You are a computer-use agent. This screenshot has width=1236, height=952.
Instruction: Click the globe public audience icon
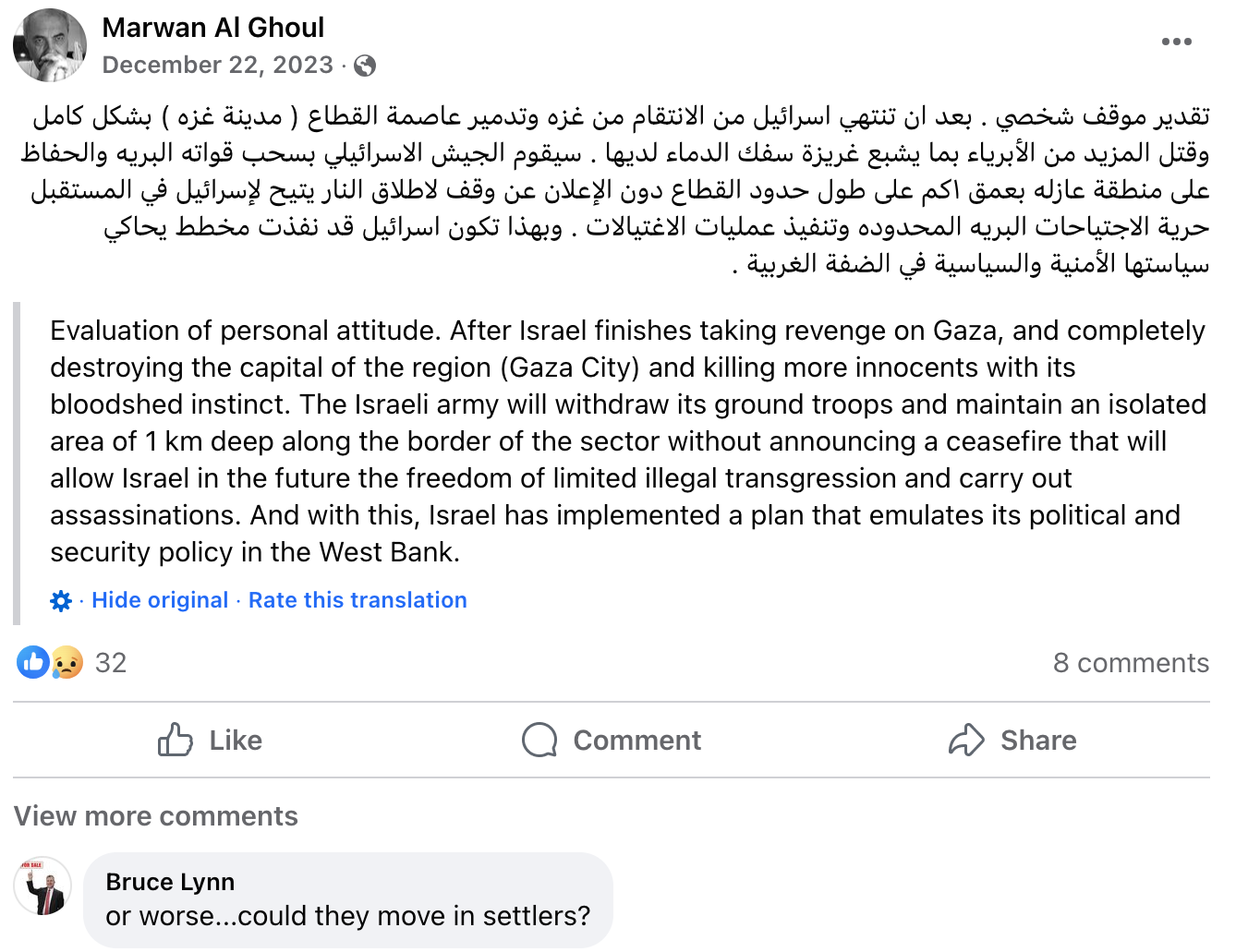(x=365, y=66)
